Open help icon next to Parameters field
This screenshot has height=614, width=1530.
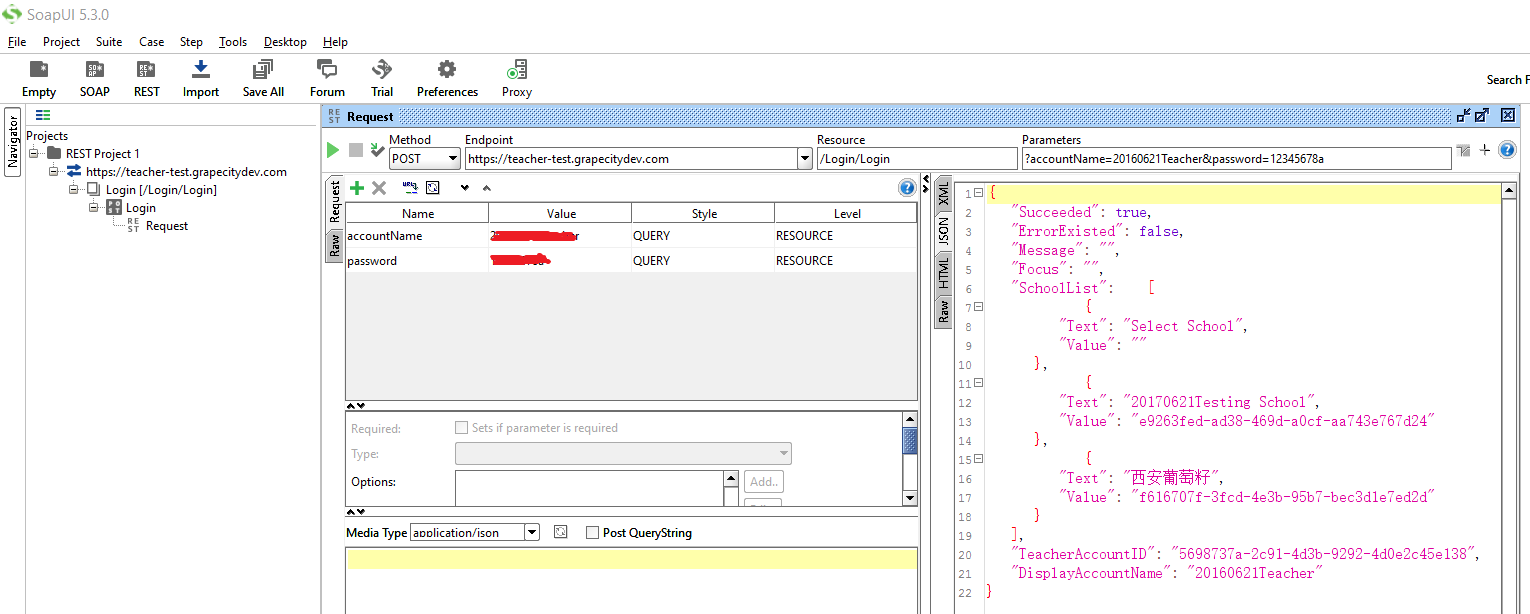point(1507,150)
